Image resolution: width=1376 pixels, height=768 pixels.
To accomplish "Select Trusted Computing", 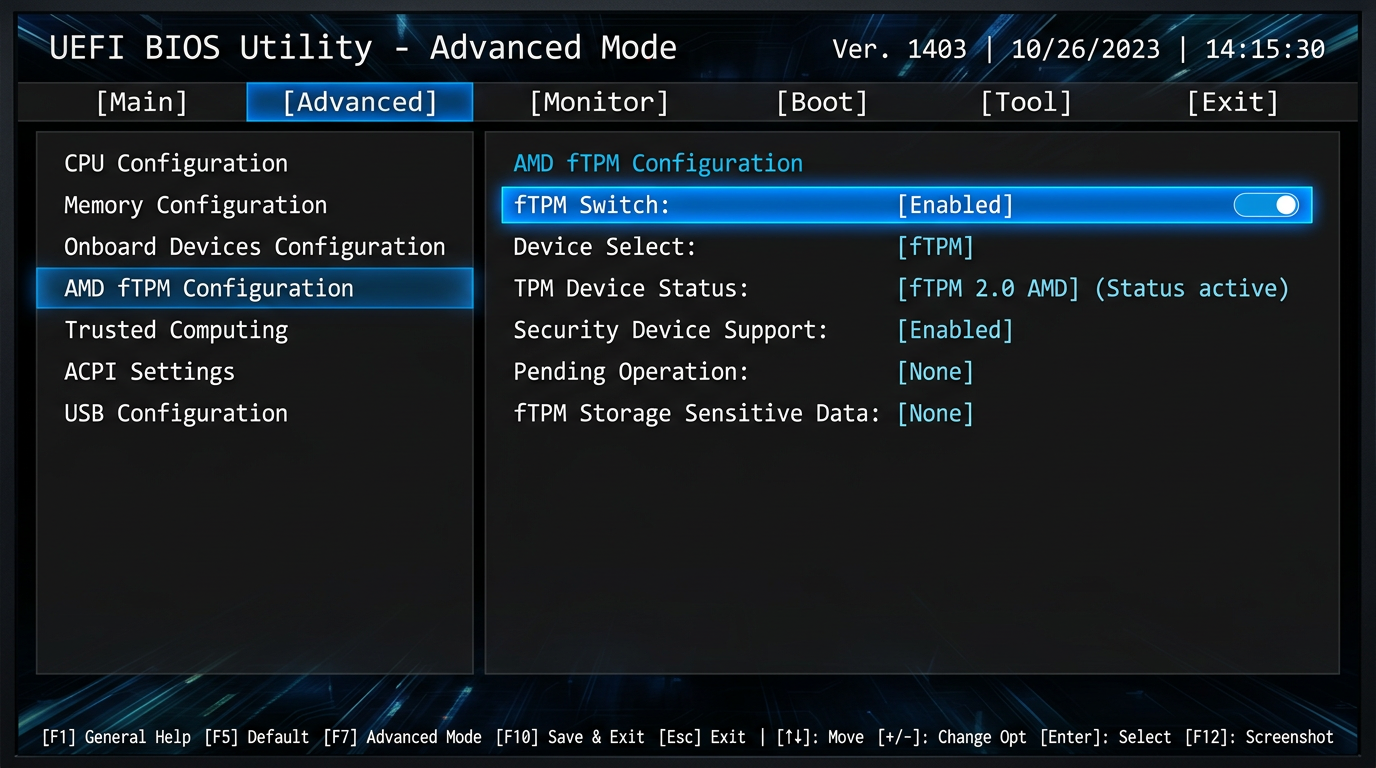I will tap(175, 329).
